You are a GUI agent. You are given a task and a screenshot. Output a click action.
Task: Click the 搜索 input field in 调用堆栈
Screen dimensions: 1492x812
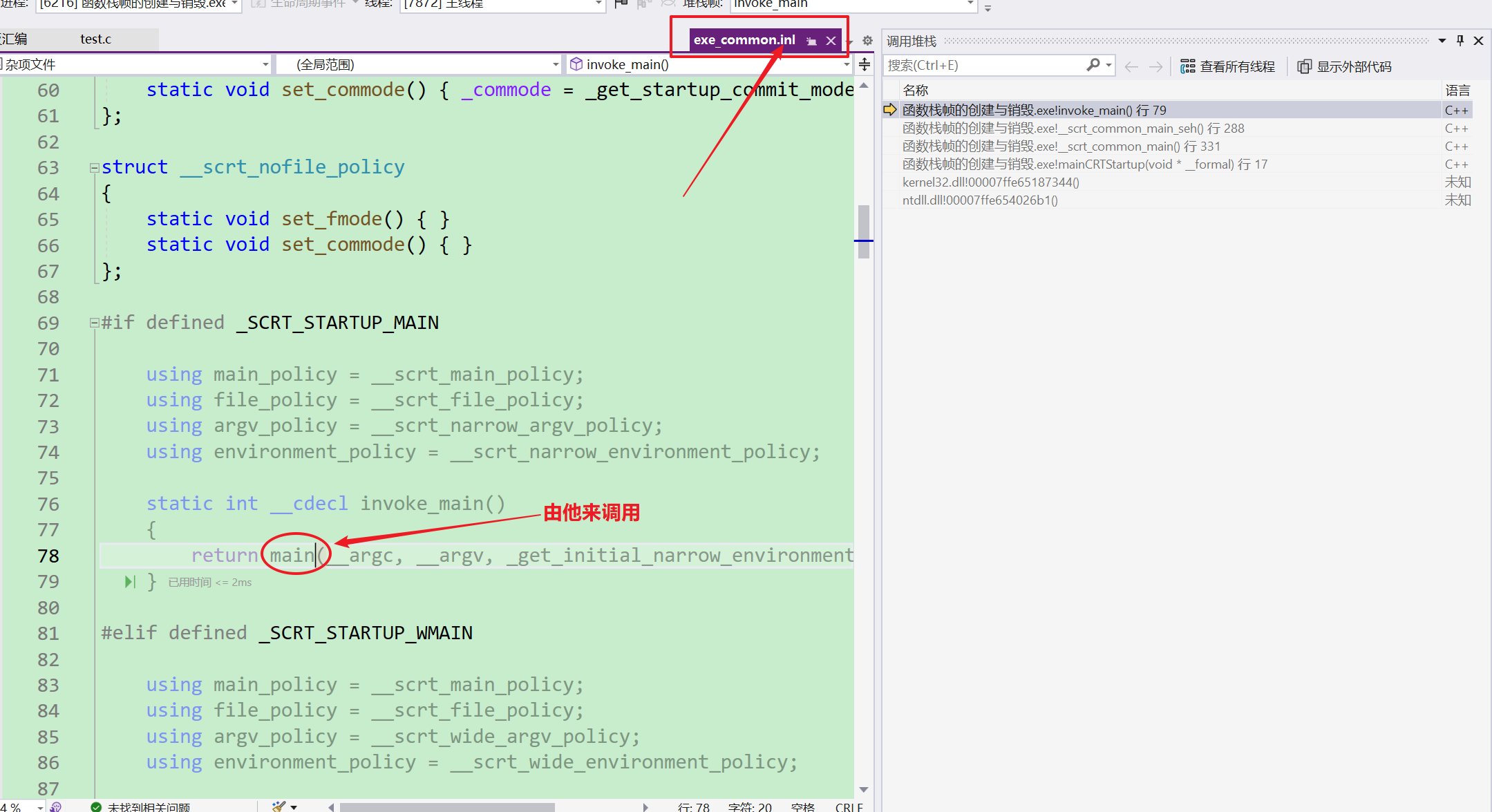(x=990, y=65)
